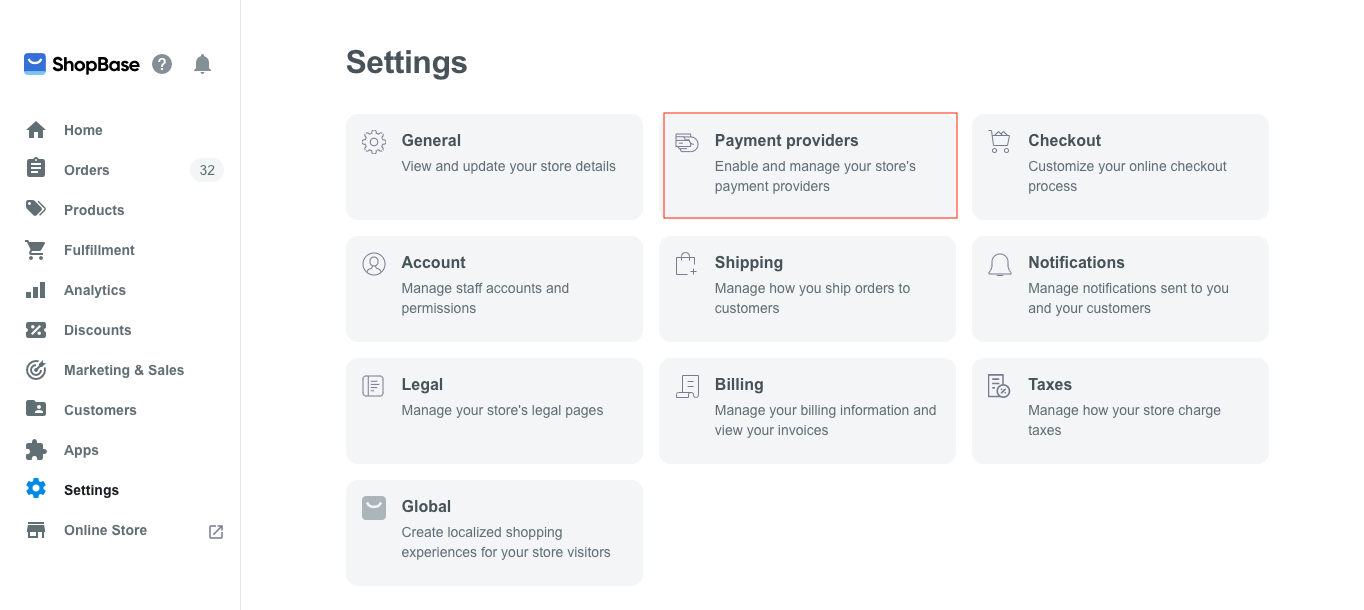Image resolution: width=1364 pixels, height=610 pixels.
Task: Click the Orders count badge 32
Action: [x=207, y=170]
